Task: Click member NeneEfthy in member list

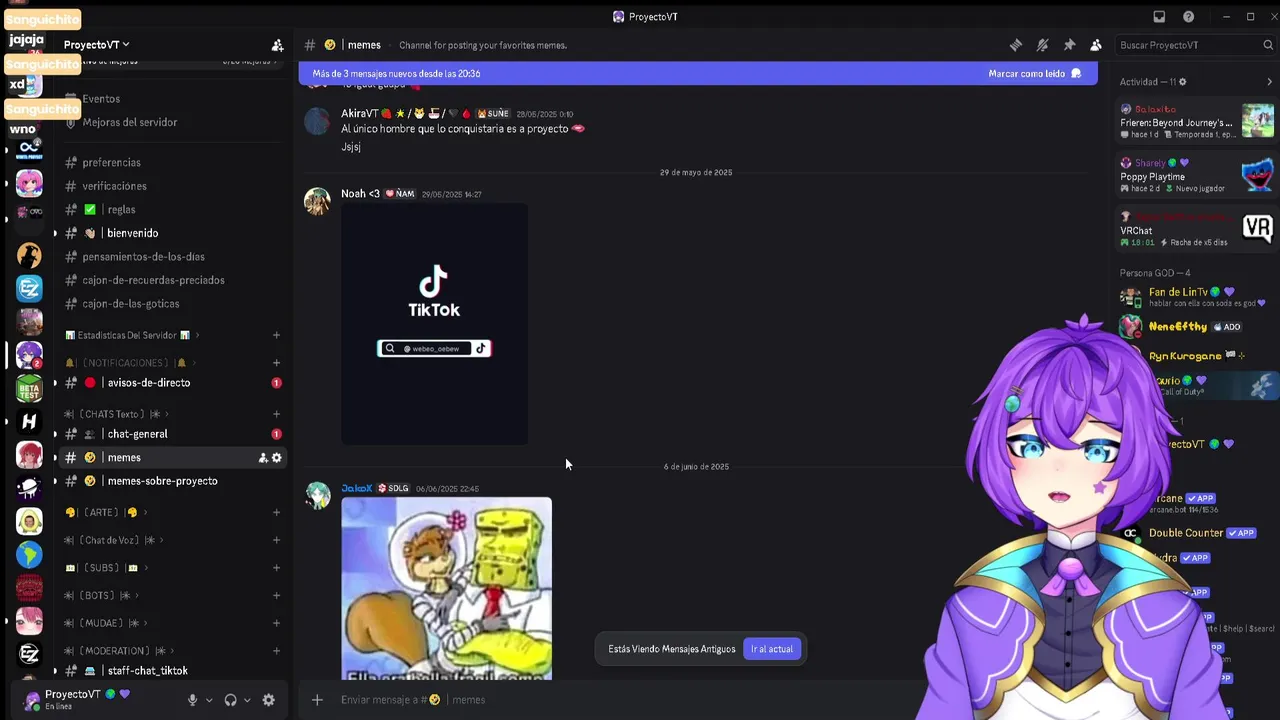Action: click(1178, 327)
